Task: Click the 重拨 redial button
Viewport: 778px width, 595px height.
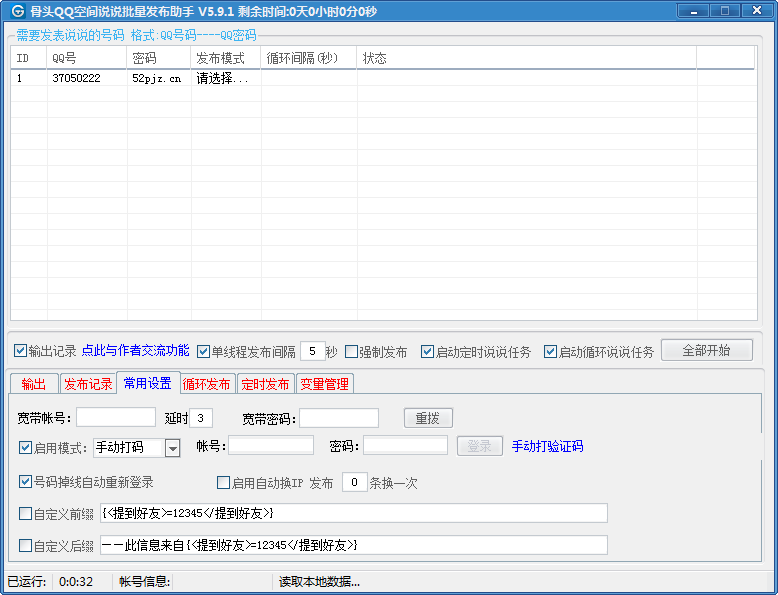Action: [x=428, y=418]
